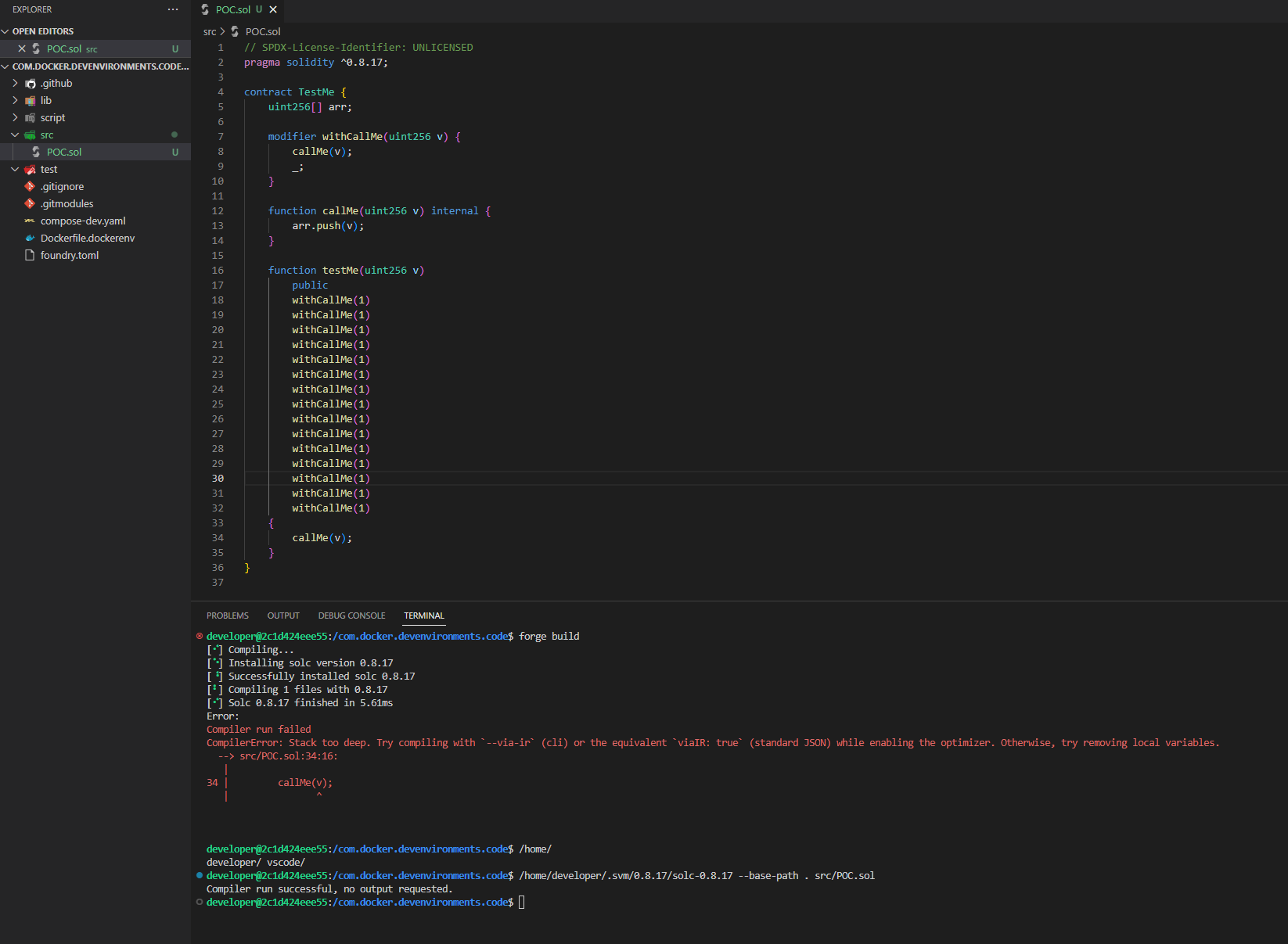Click the Docker icon beside Dockerfile.dockerenv
Viewport: 1288px width, 944px height.
(x=29, y=238)
